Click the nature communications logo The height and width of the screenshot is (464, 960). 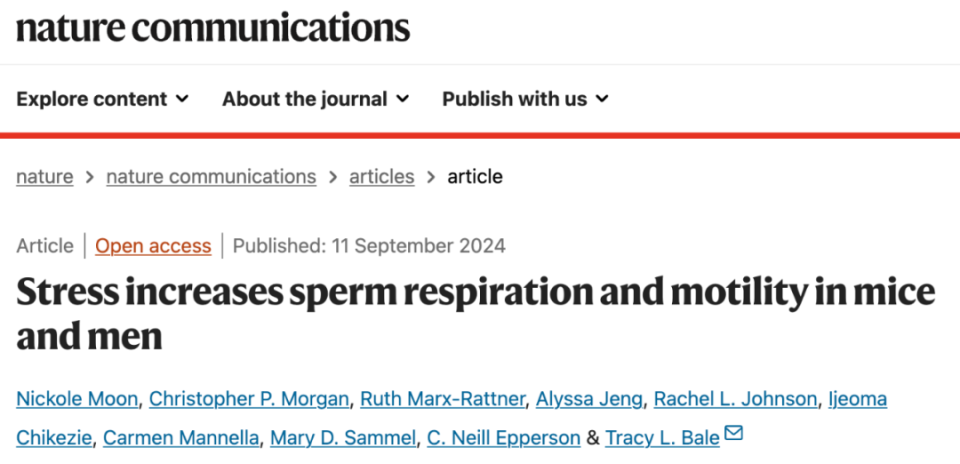pyautogui.click(x=213, y=27)
